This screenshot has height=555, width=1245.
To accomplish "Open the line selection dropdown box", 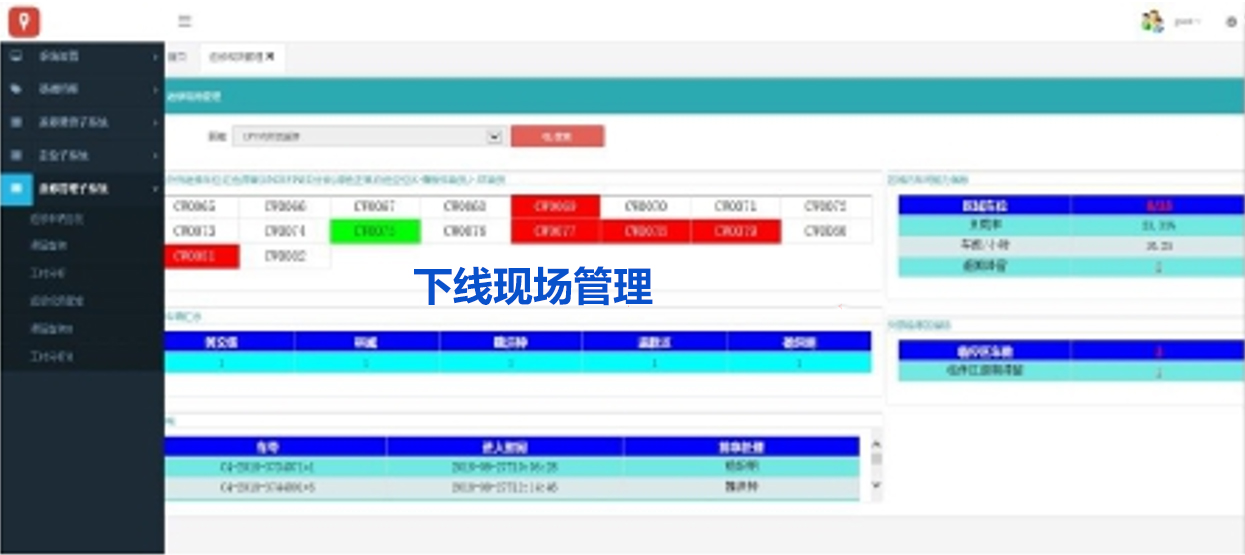I will pyautogui.click(x=367, y=136).
